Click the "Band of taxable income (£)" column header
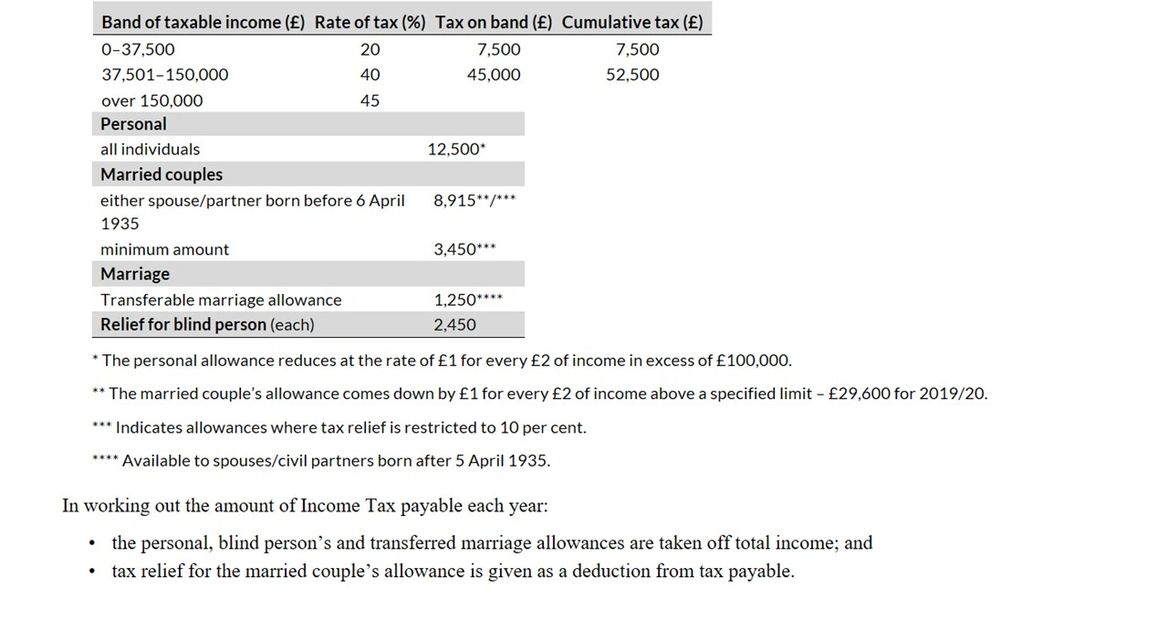1168x620 pixels. [x=203, y=22]
